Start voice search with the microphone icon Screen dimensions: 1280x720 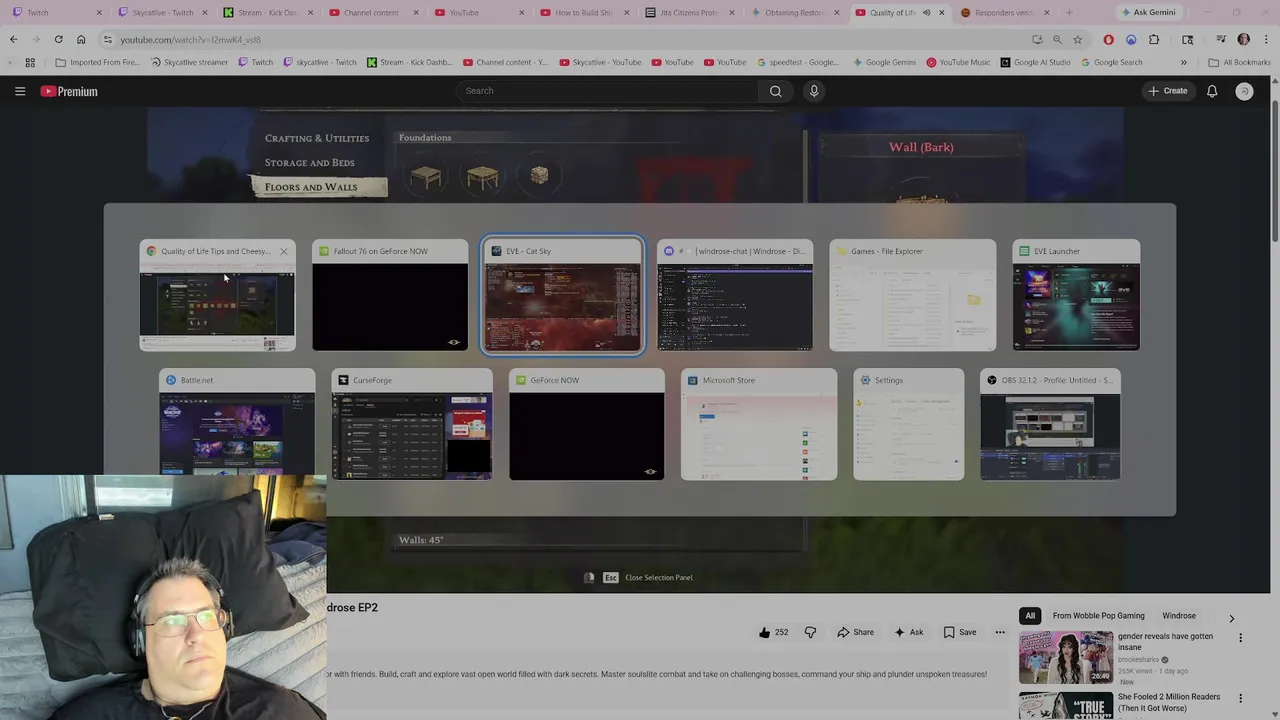click(x=814, y=91)
